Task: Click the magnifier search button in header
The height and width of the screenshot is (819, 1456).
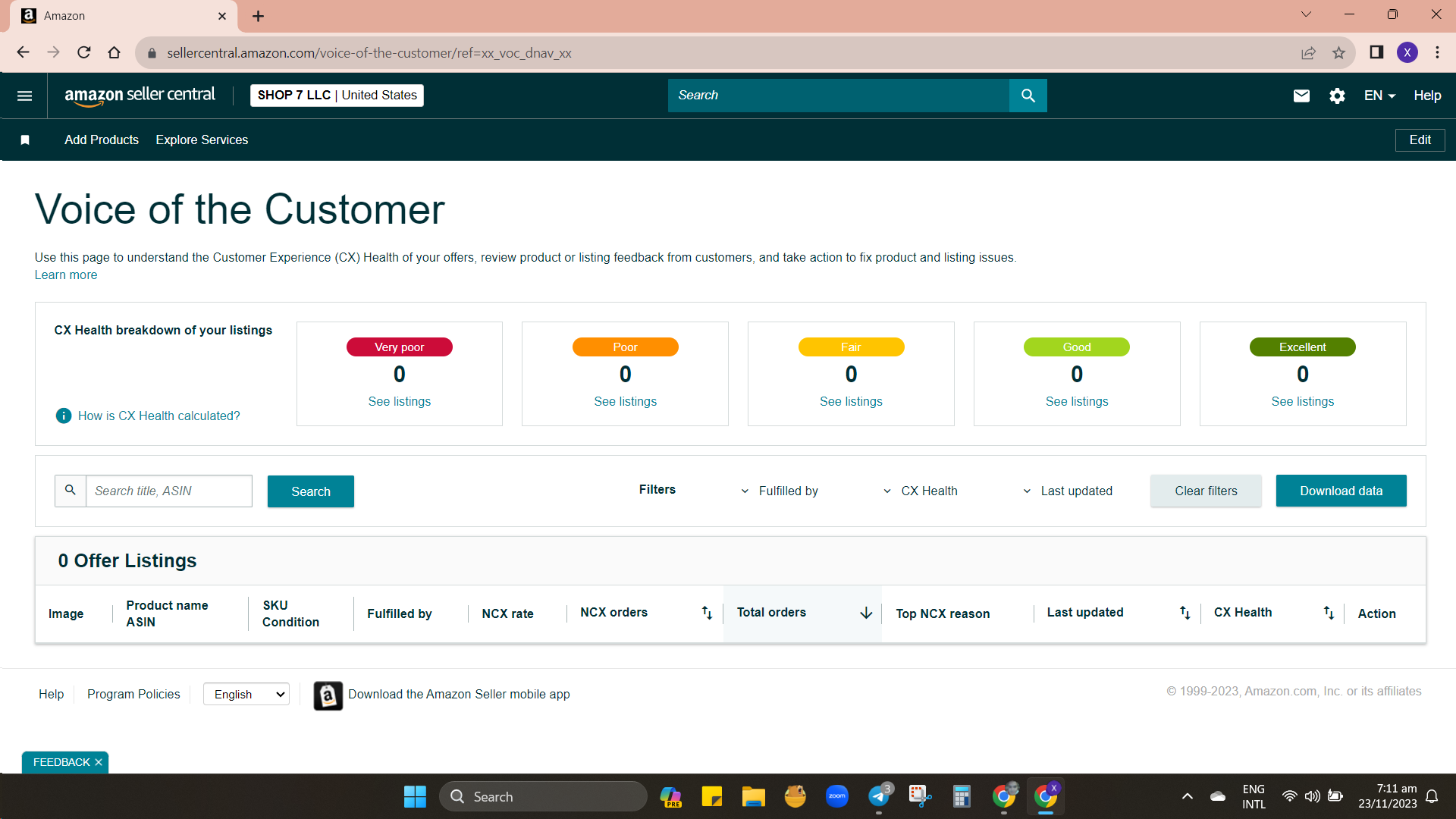Action: tap(1028, 96)
